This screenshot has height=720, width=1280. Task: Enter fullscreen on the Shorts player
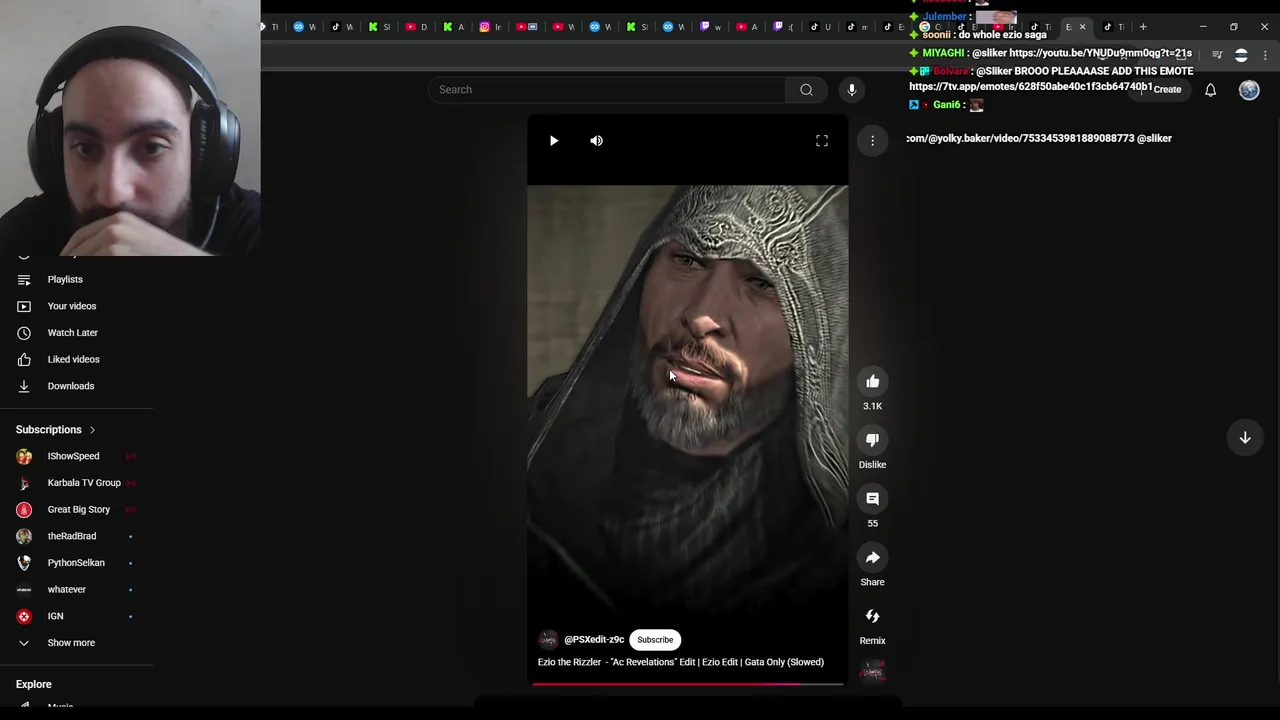(x=822, y=141)
